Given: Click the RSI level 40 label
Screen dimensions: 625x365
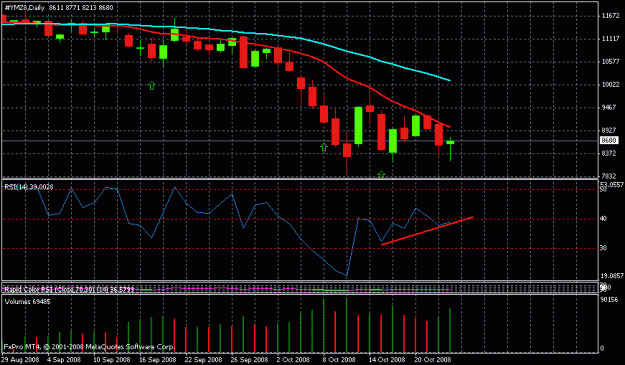Looking at the screenshot, I should coord(603,219).
